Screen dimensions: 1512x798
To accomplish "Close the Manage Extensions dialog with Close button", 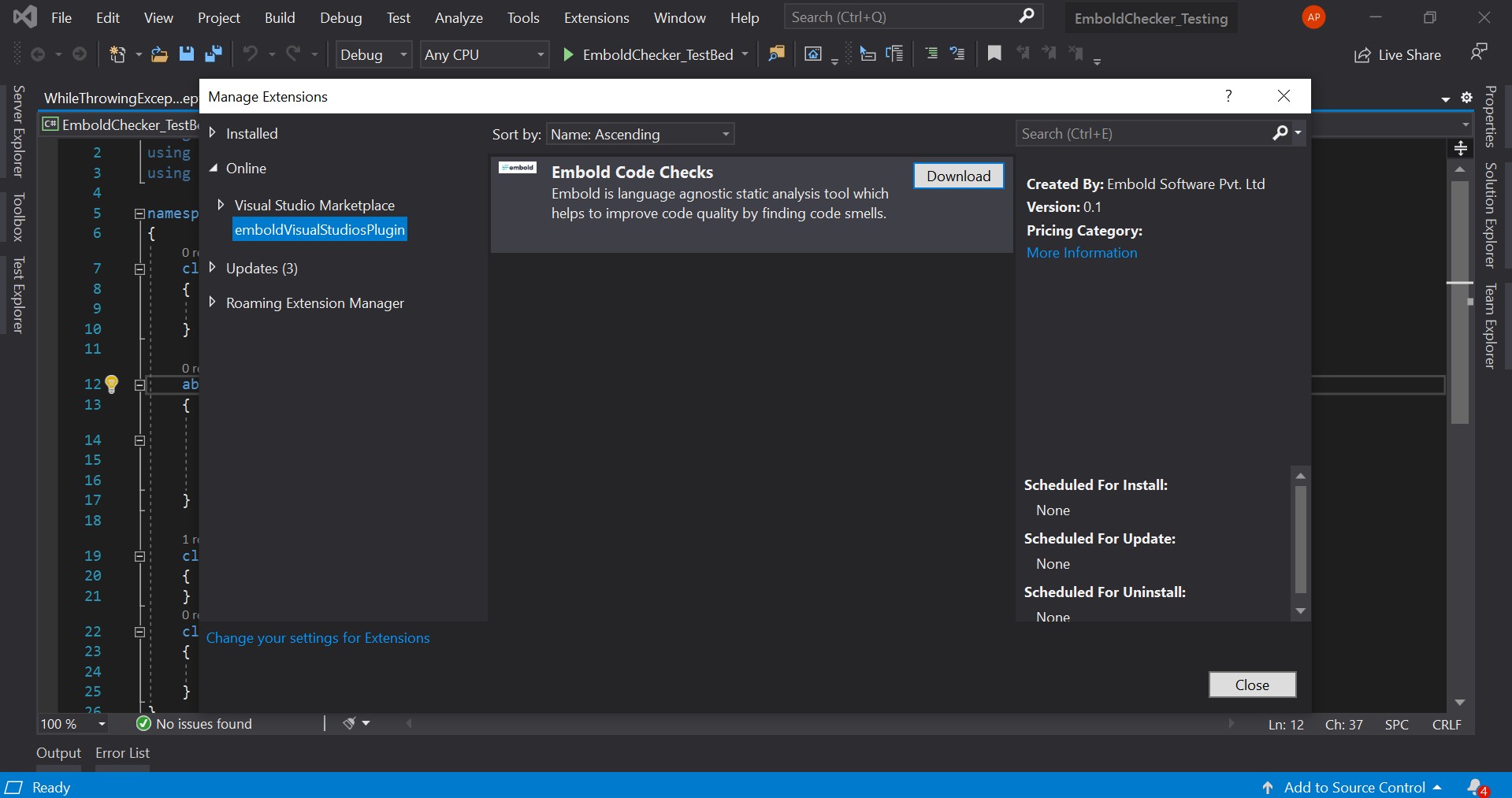I will tap(1252, 685).
